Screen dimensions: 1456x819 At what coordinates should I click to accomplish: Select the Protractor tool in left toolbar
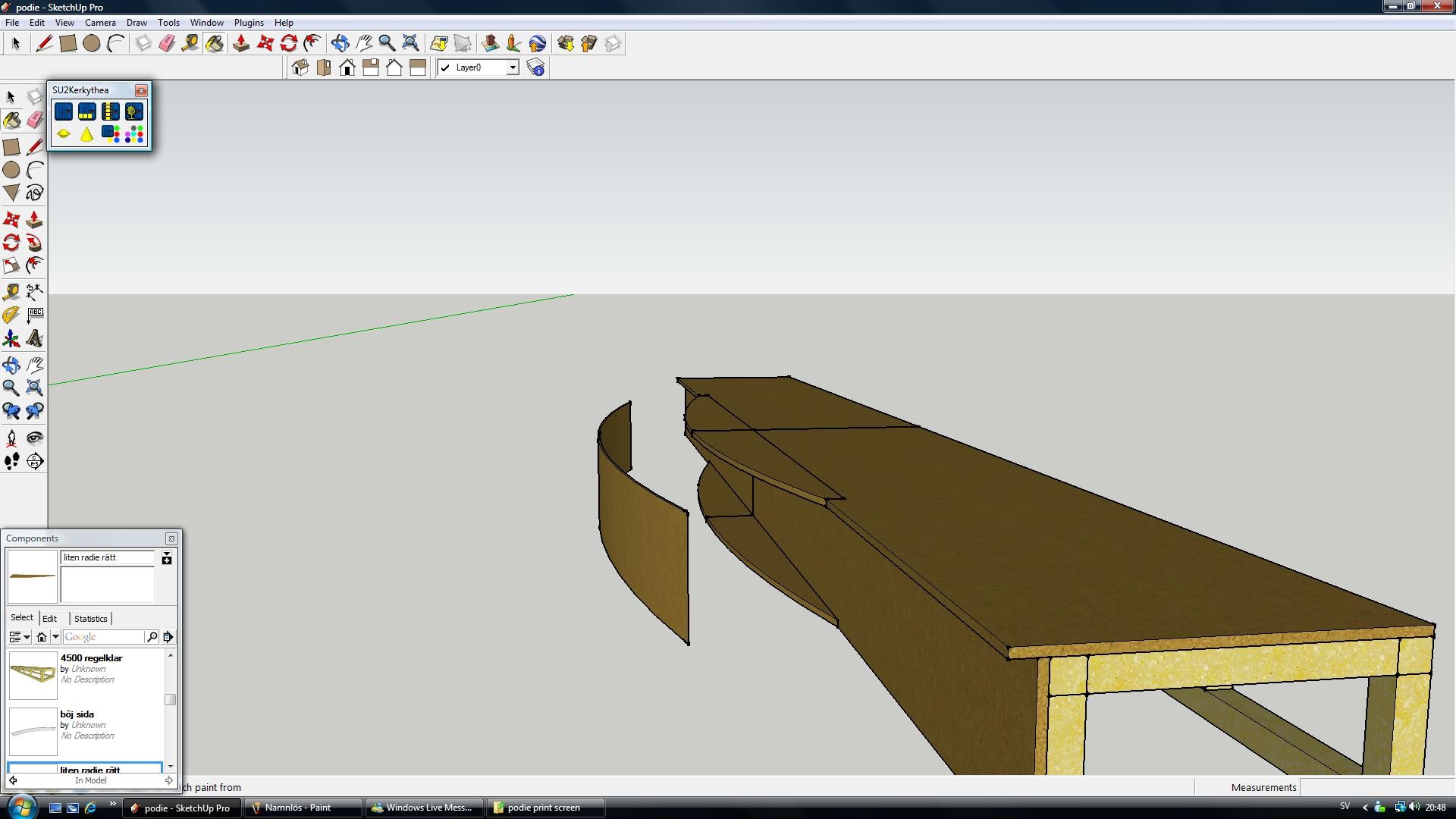(11, 315)
